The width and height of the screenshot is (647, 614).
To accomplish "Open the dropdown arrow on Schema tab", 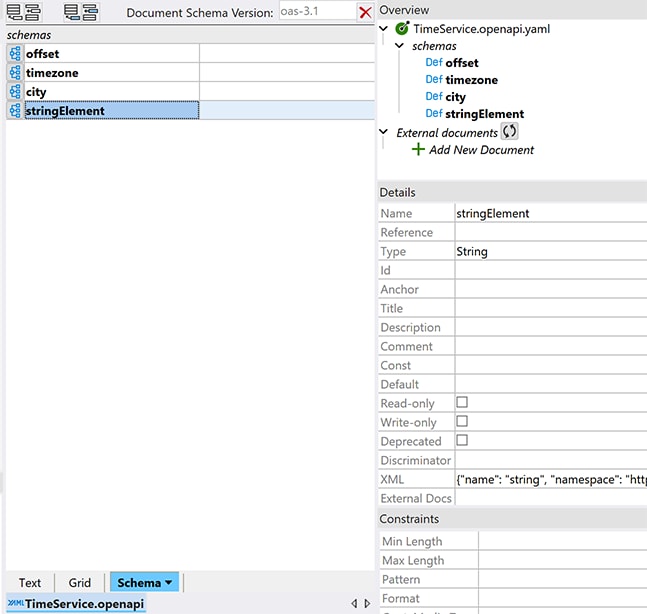I will 168,583.
